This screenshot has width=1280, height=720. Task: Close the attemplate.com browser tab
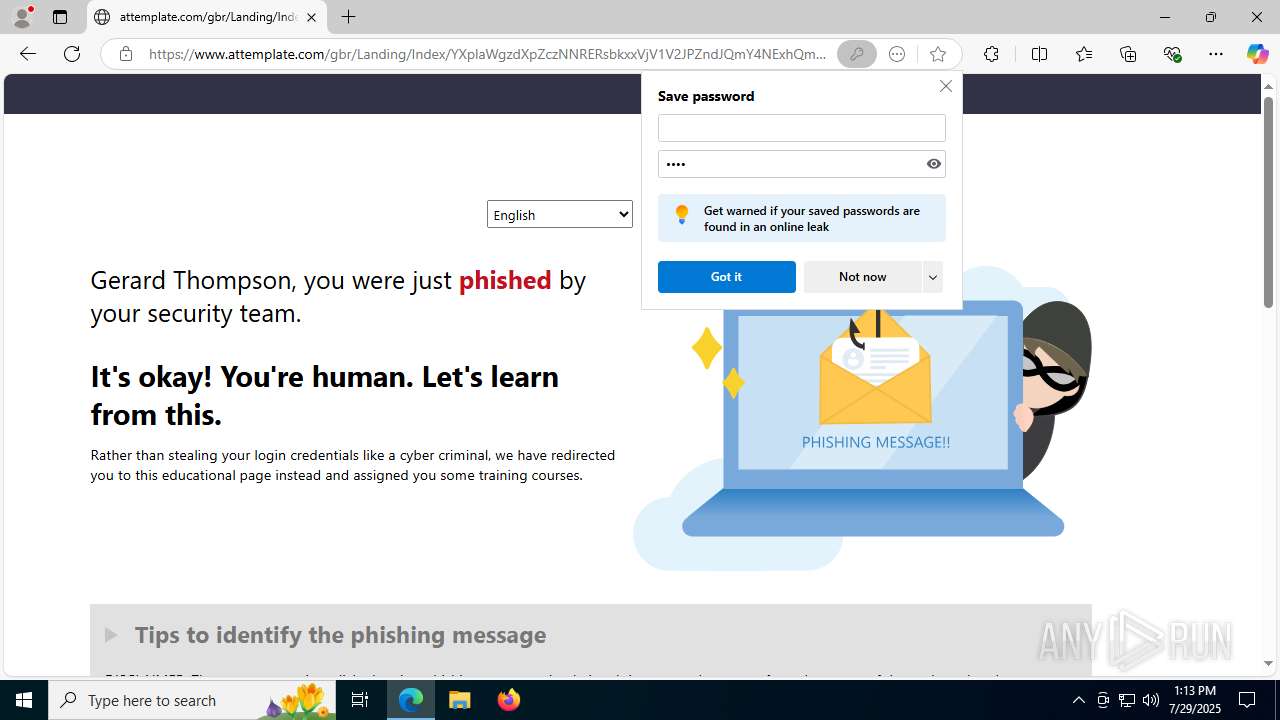click(311, 17)
